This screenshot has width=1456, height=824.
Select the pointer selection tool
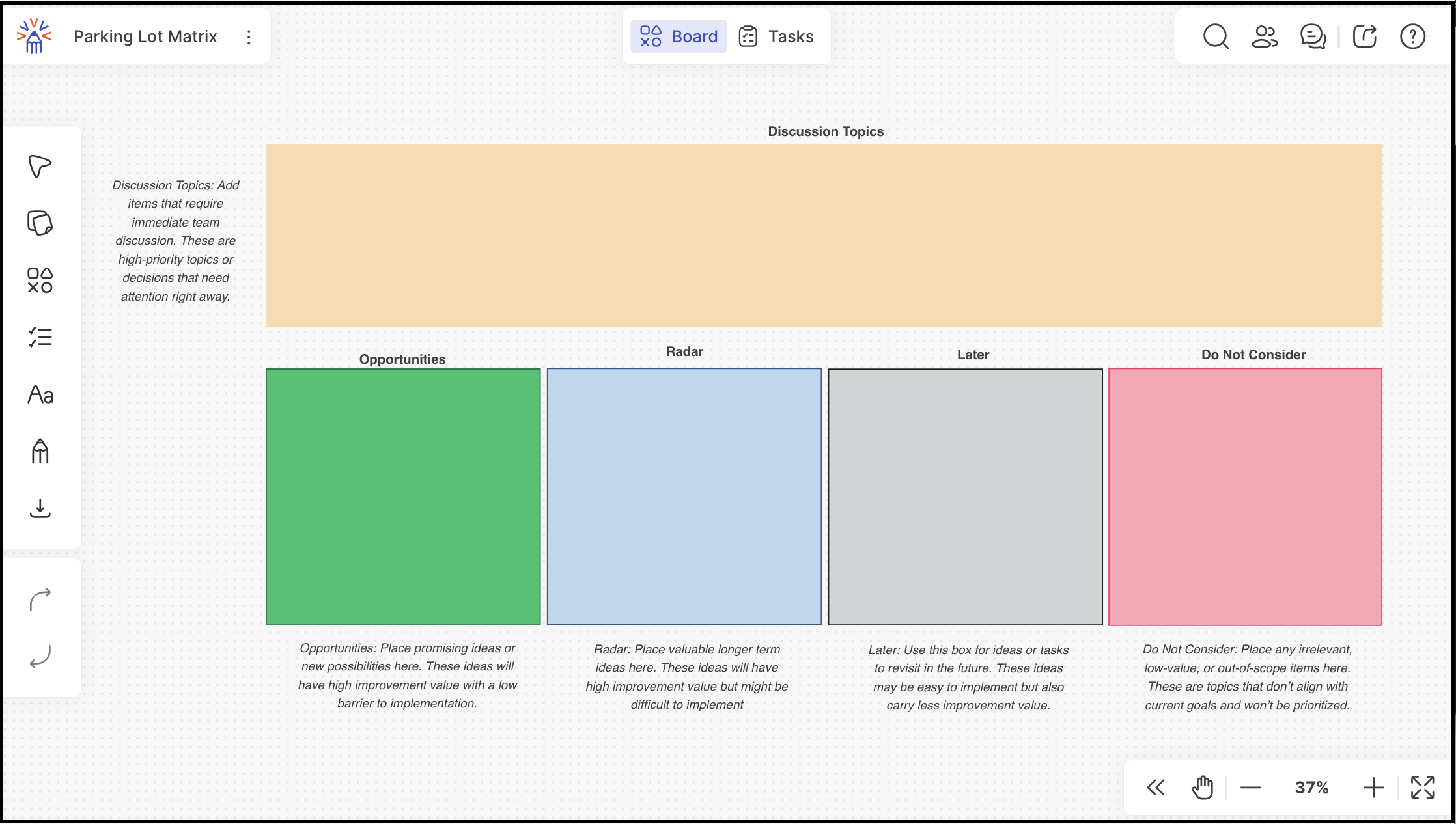[40, 166]
